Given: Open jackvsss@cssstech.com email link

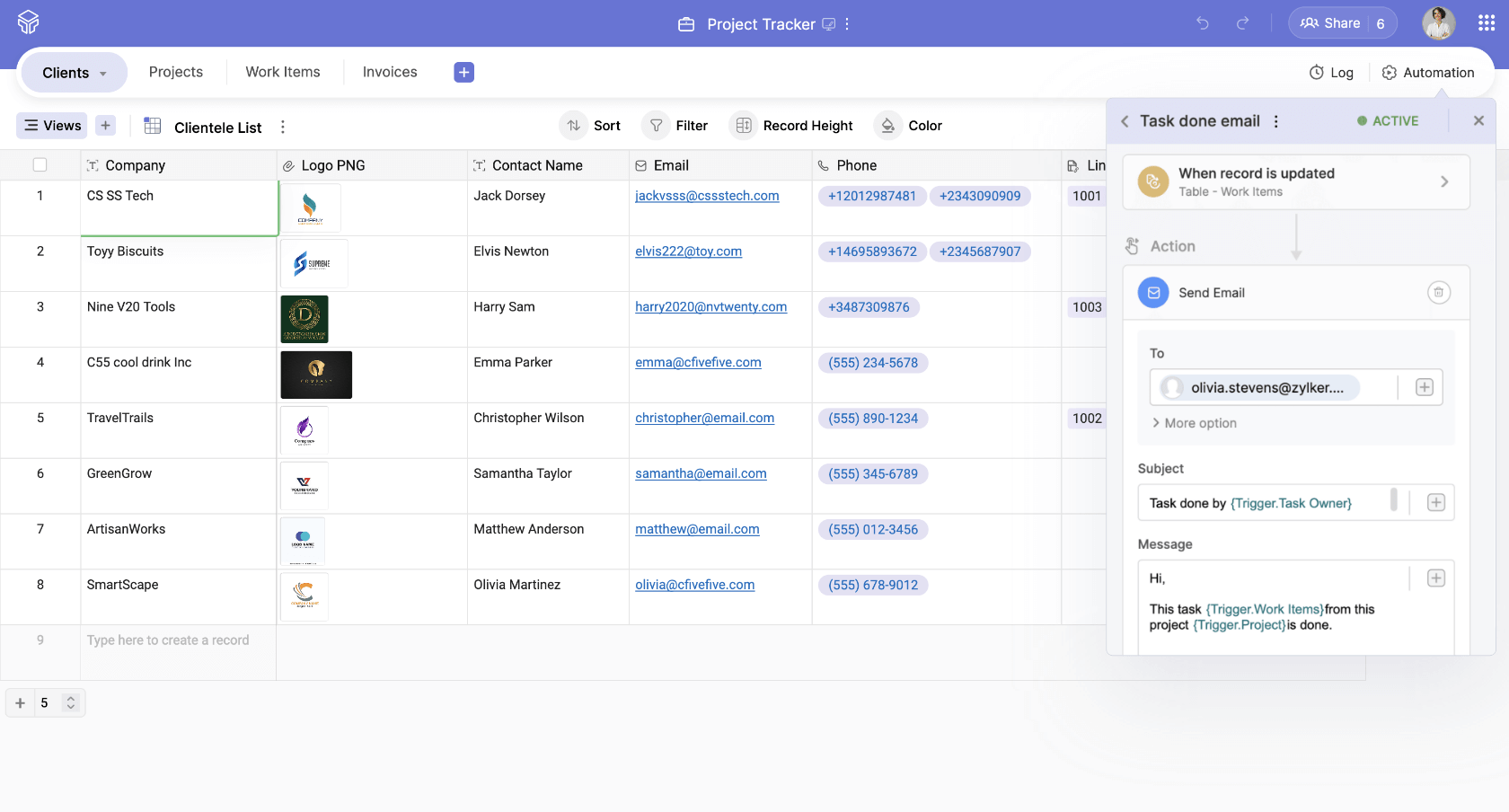Looking at the screenshot, I should (x=707, y=196).
